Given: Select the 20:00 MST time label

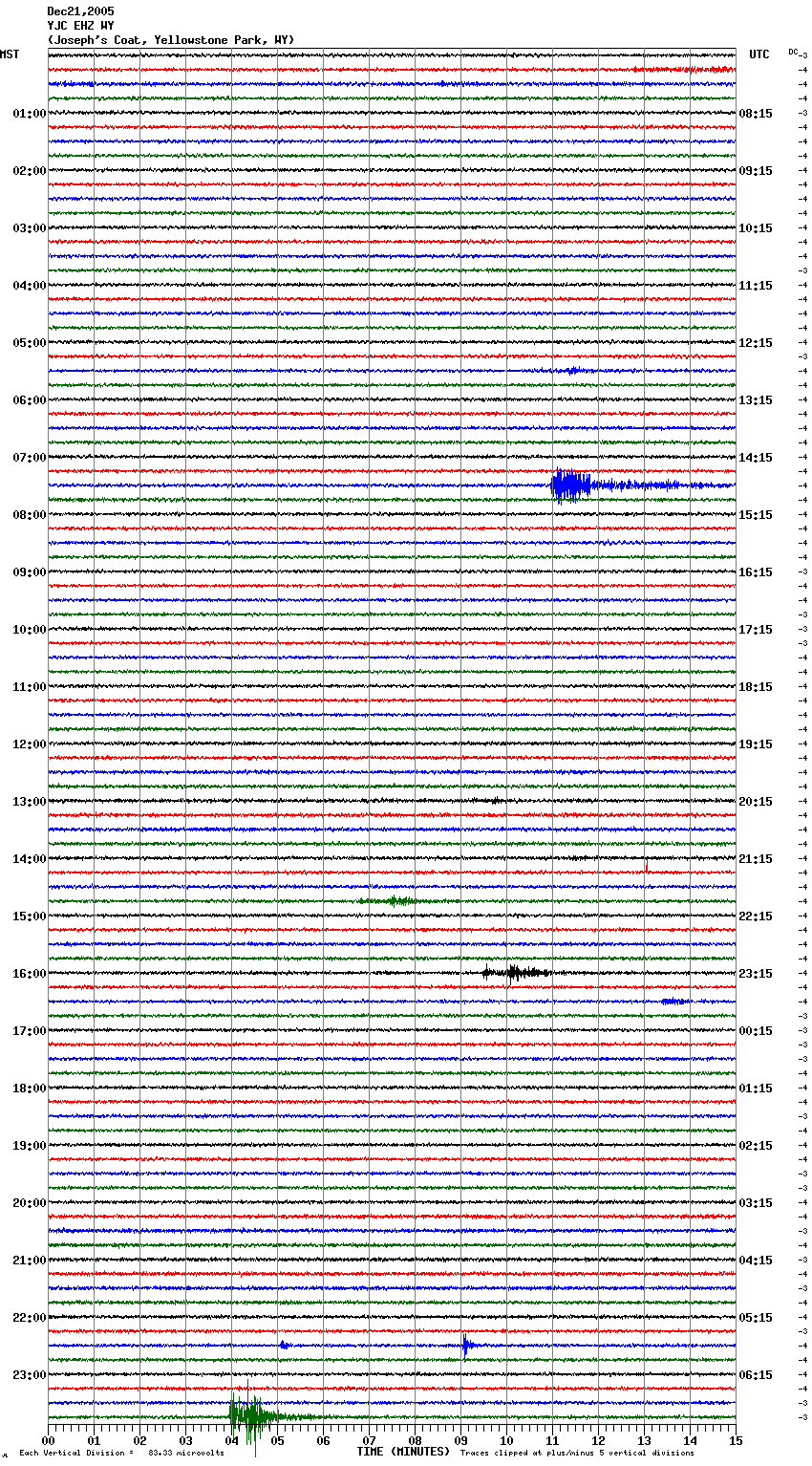Looking at the screenshot, I should tap(30, 1203).
